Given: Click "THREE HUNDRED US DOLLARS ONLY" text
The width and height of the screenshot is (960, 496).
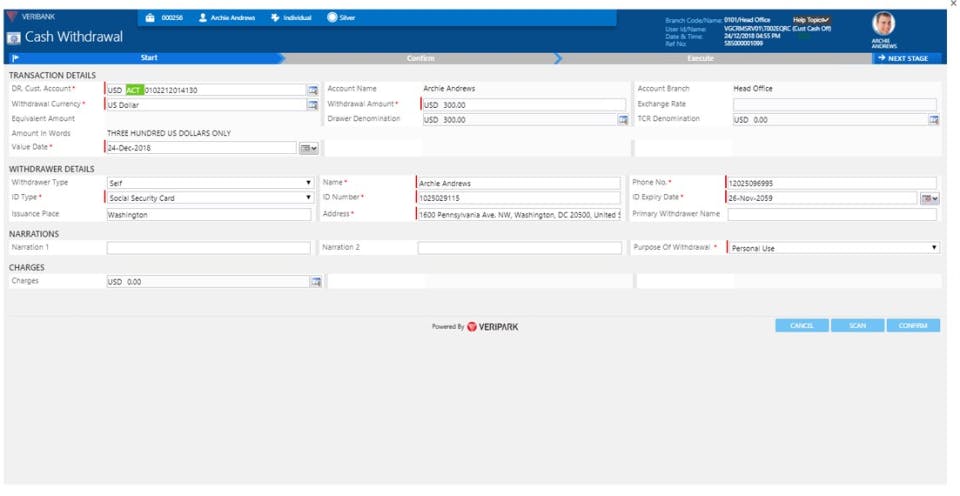Looking at the screenshot, I should click(169, 133).
